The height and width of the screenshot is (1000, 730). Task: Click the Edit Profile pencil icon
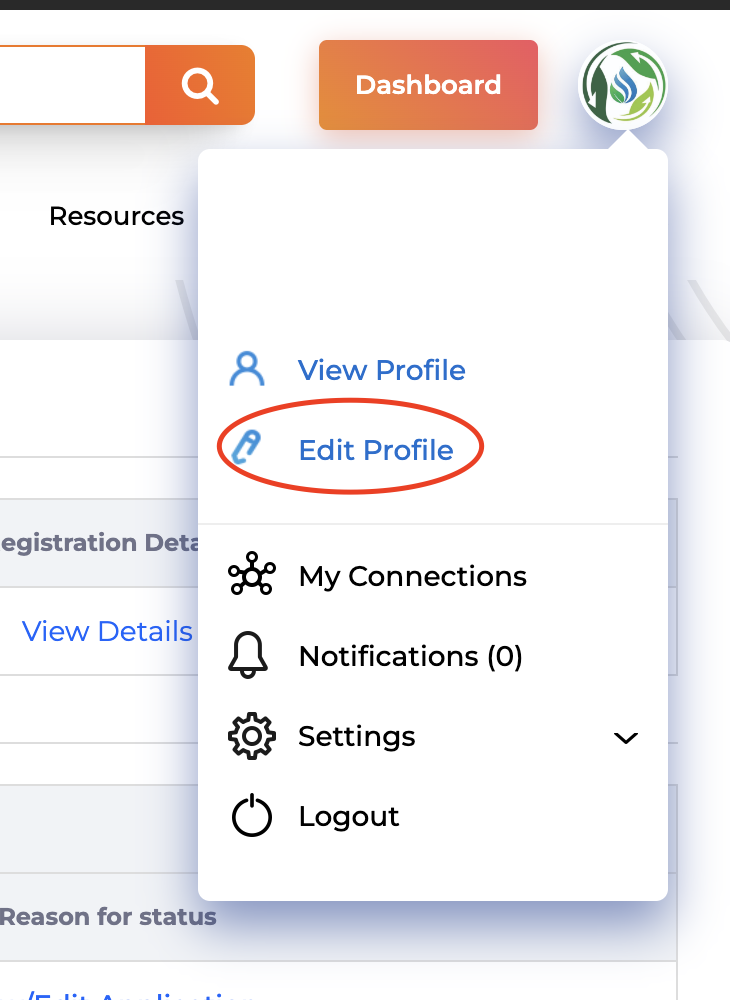point(246,449)
